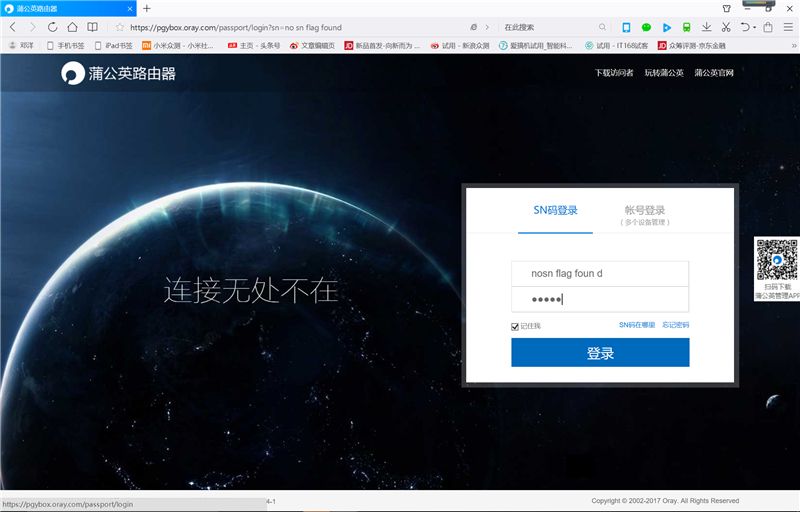Open the green train toolbar icon
The width and height of the screenshot is (800, 512).
[x=687, y=27]
